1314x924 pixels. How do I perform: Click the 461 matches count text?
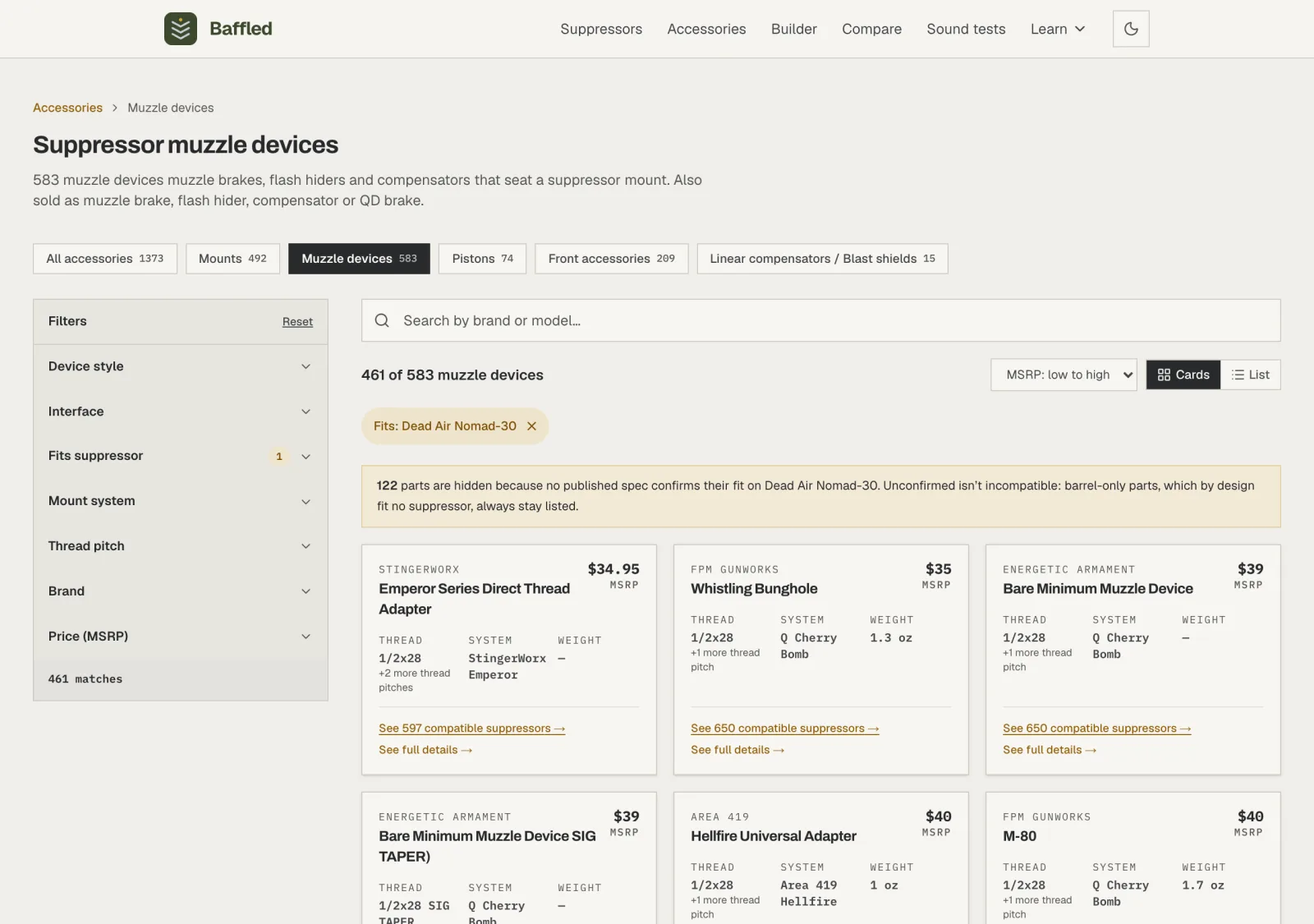pyautogui.click(x=85, y=679)
